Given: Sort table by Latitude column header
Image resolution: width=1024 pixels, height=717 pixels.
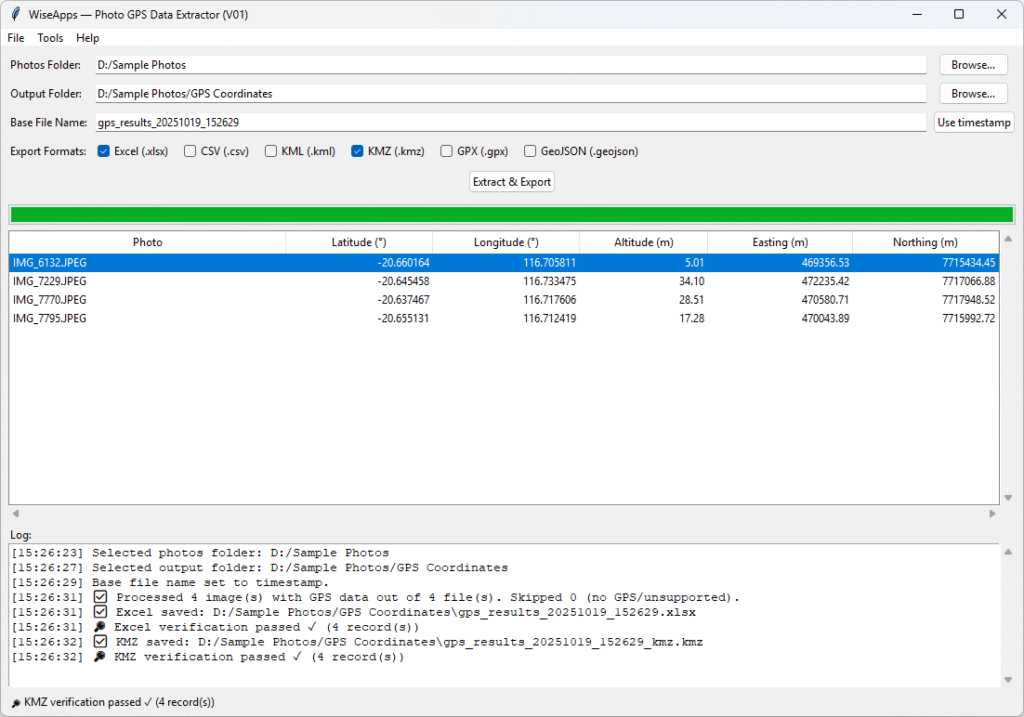Looking at the screenshot, I should point(359,242).
